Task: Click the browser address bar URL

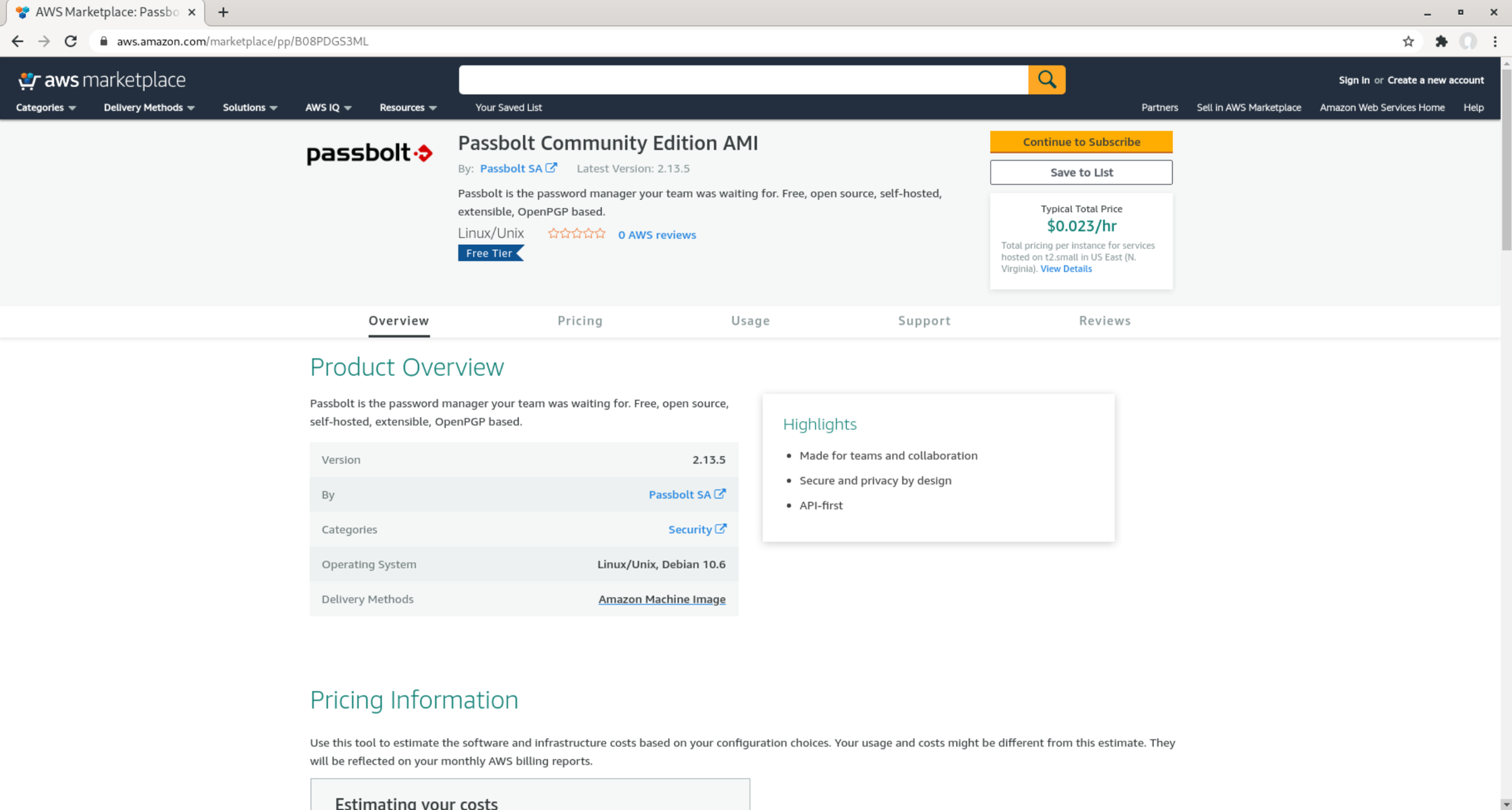Action: 242,41
